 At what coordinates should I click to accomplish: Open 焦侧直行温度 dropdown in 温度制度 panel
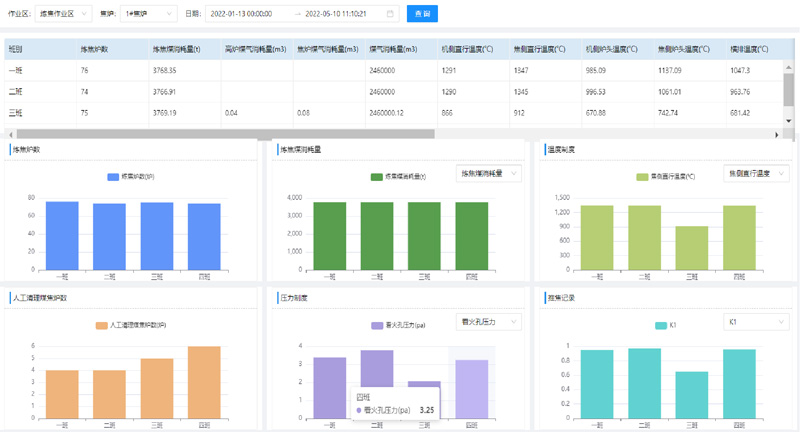[x=756, y=173]
